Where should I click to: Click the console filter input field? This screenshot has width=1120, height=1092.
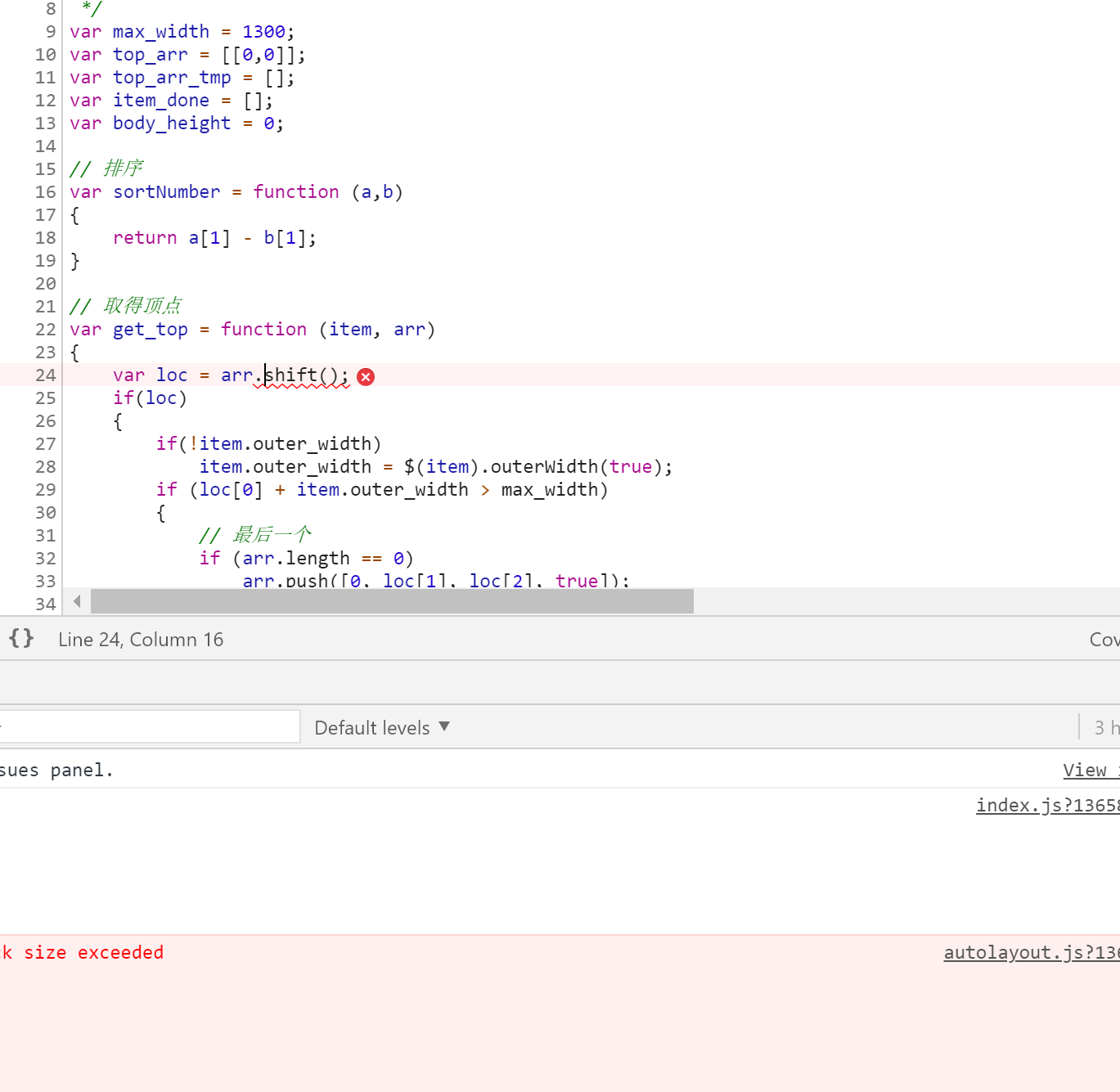pos(149,726)
